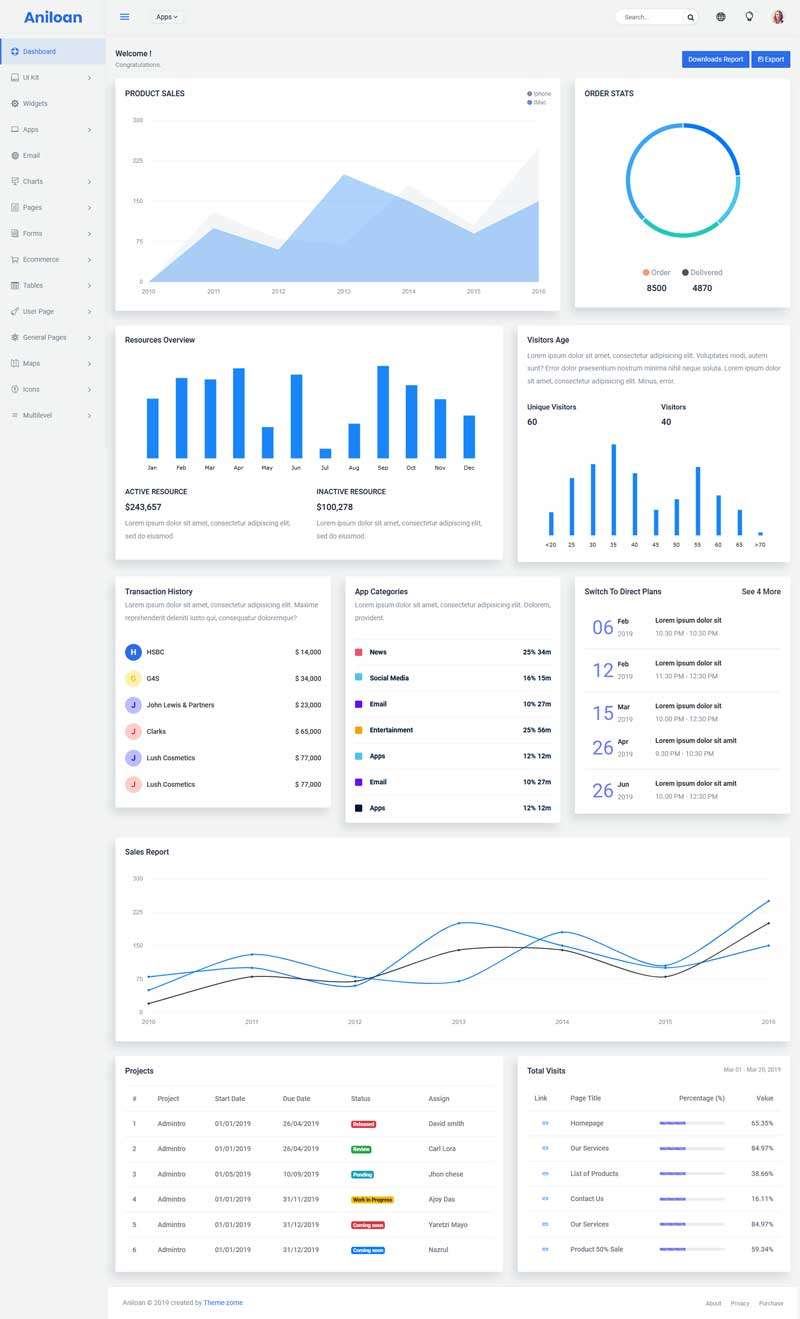Click the search magnifier icon
The height and width of the screenshot is (1319, 800).
pos(690,18)
